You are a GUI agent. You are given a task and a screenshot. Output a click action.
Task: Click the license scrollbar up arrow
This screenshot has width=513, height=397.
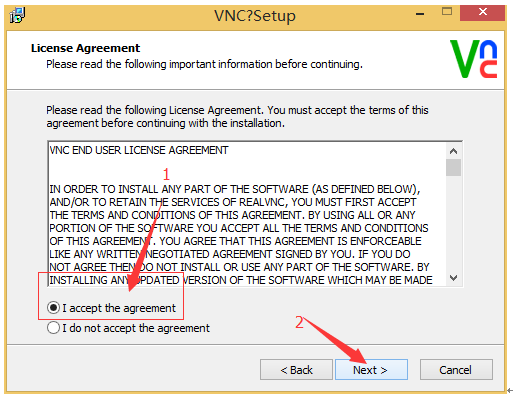453,151
